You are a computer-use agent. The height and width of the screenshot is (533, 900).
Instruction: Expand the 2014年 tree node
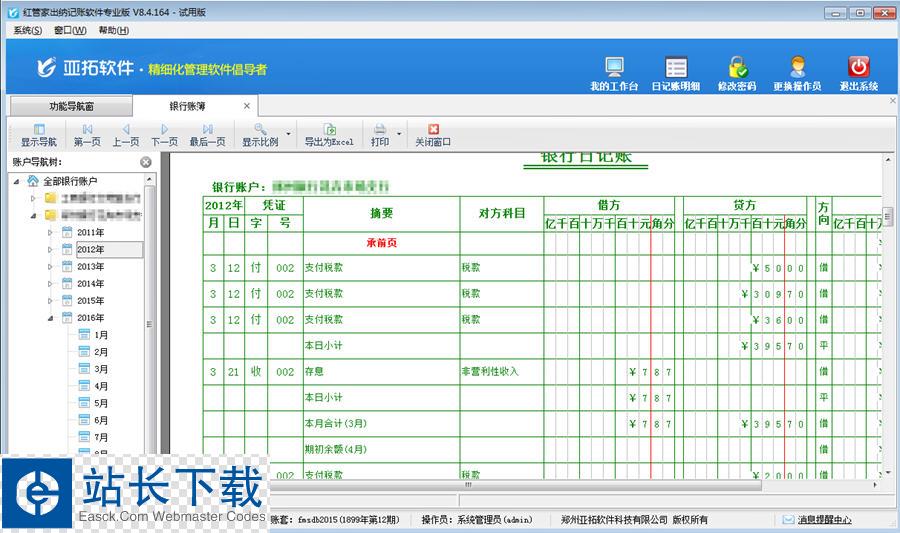click(x=50, y=283)
